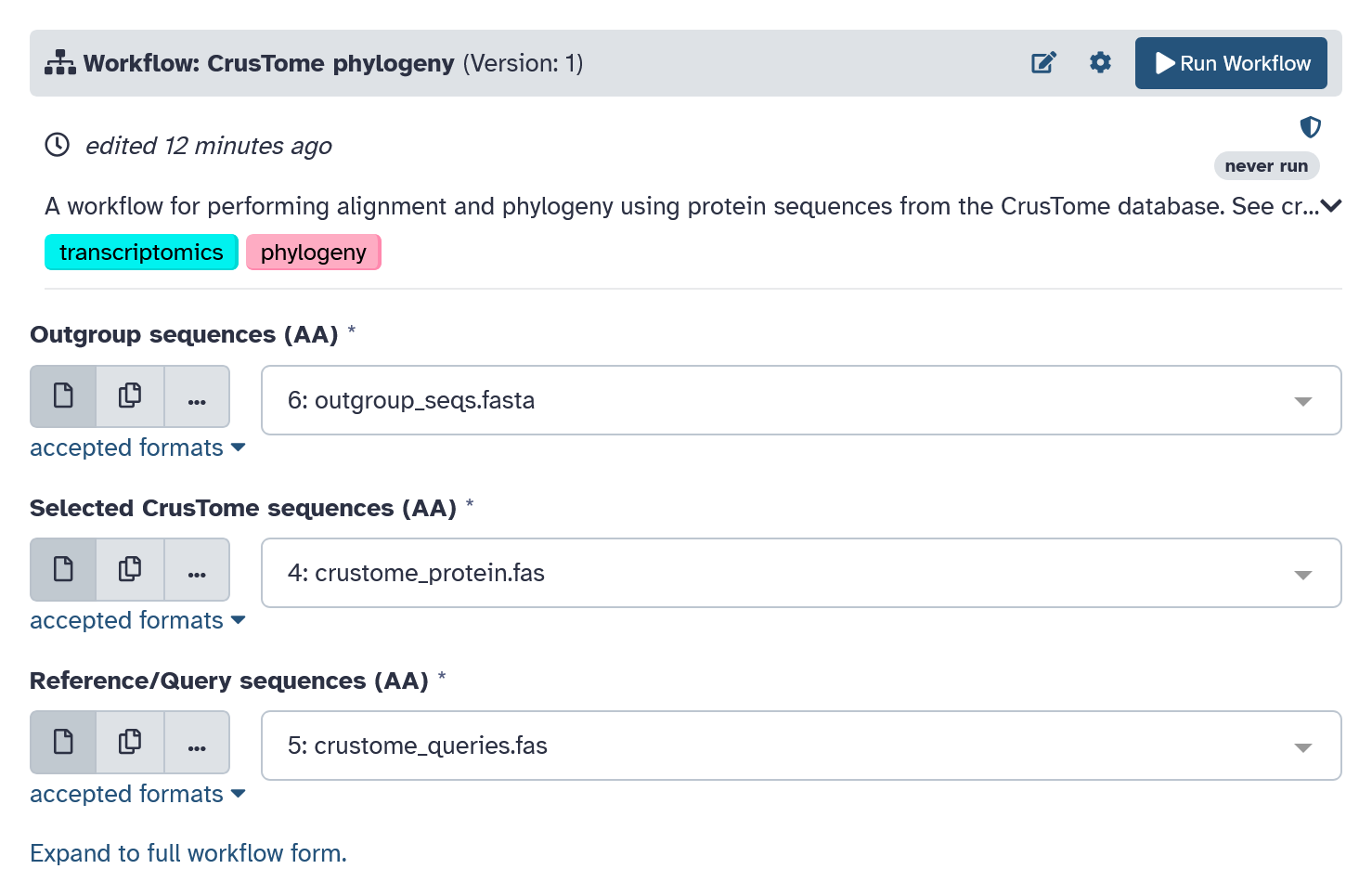Select the phylogeny tag
This screenshot has width=1372, height=882.
[x=313, y=252]
